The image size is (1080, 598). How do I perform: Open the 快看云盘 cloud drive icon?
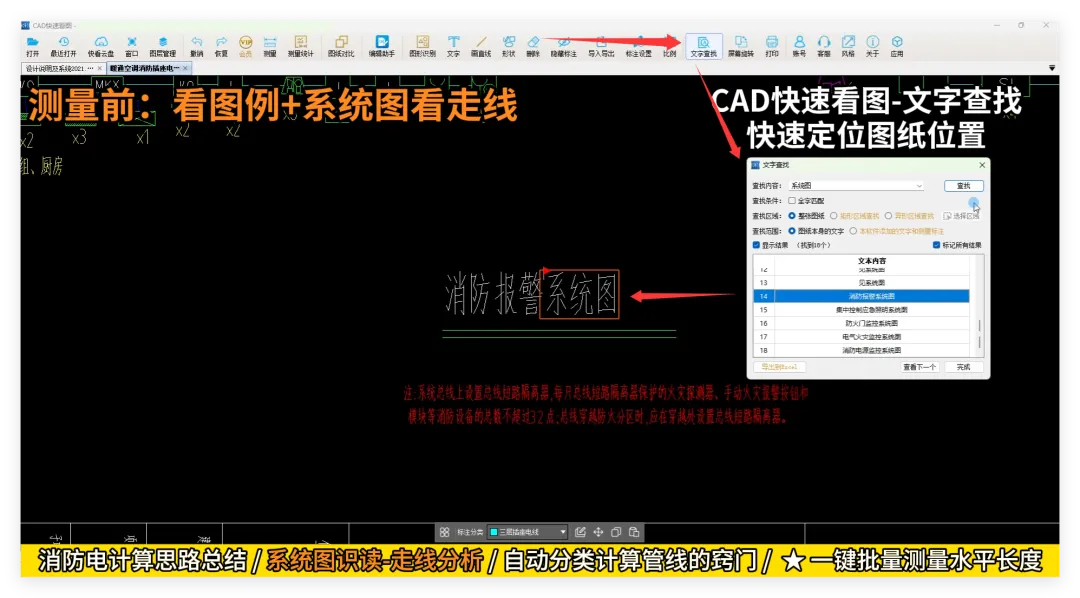click(x=101, y=46)
